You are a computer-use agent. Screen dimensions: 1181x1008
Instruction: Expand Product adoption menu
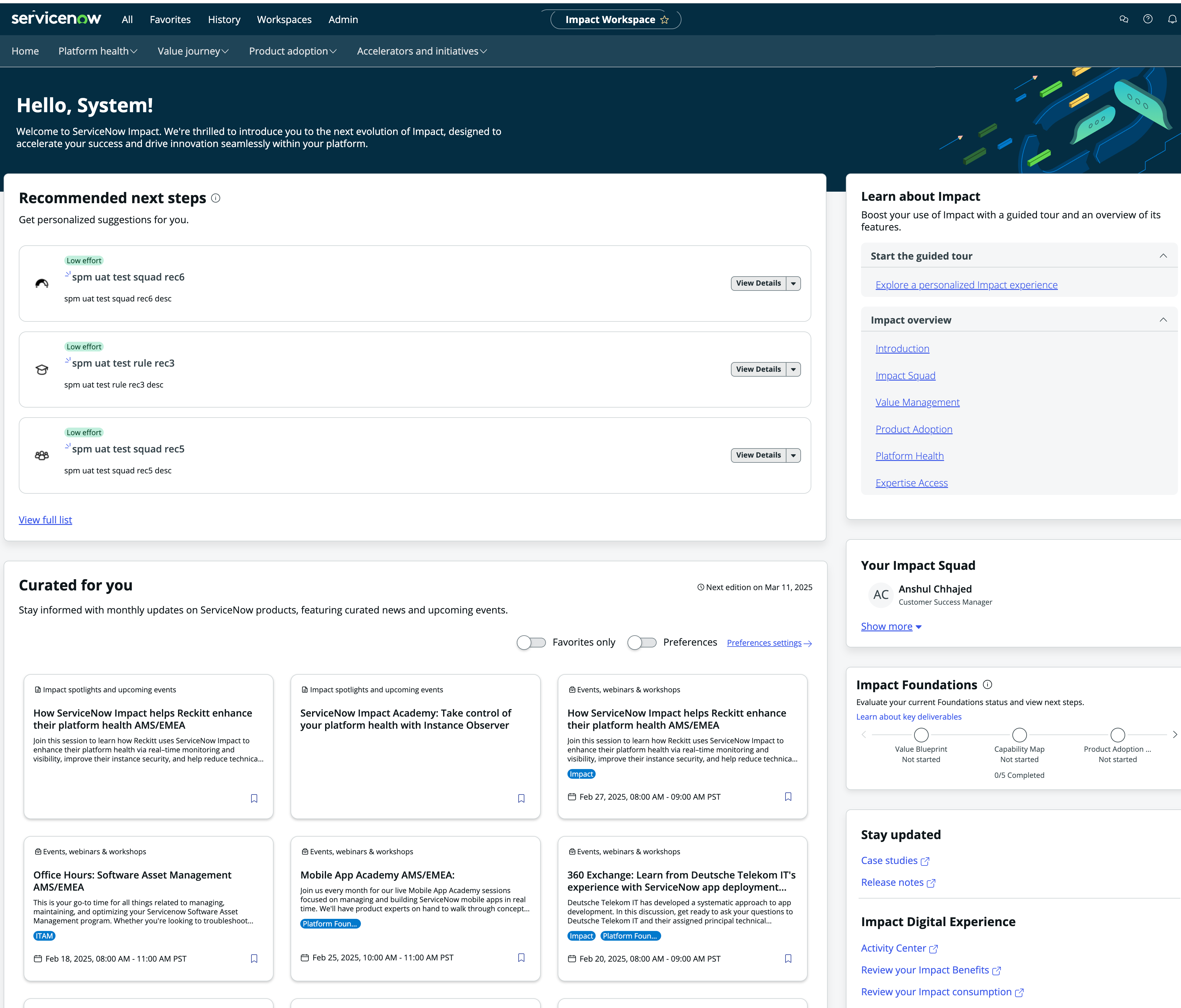(x=293, y=51)
